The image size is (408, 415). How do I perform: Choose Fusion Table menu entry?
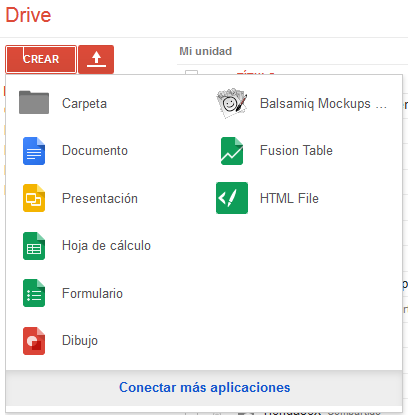tap(296, 150)
